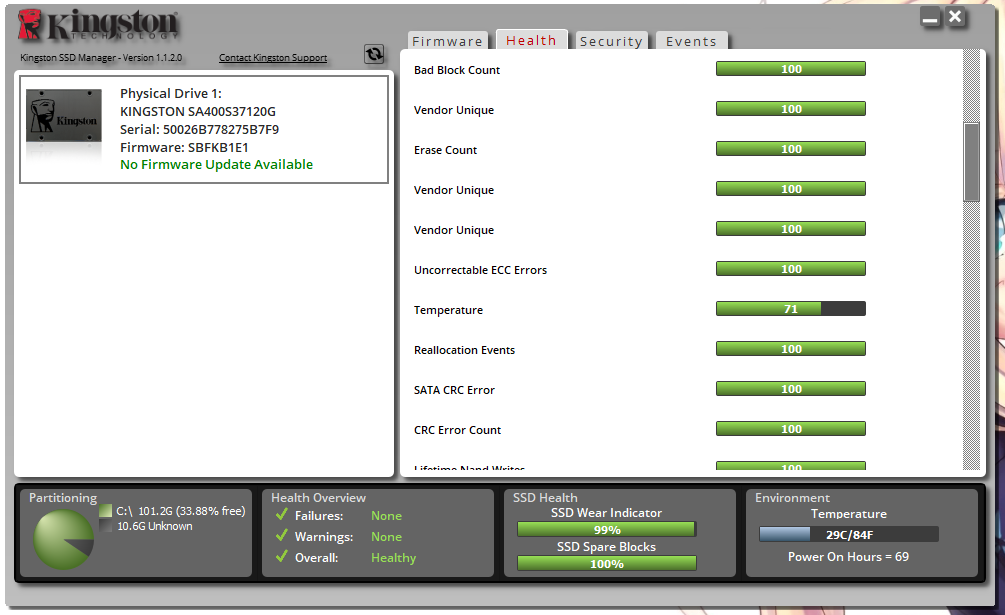Screen dimensions: 1005x615
Task: Click the Erase Count label
Action: click(445, 150)
